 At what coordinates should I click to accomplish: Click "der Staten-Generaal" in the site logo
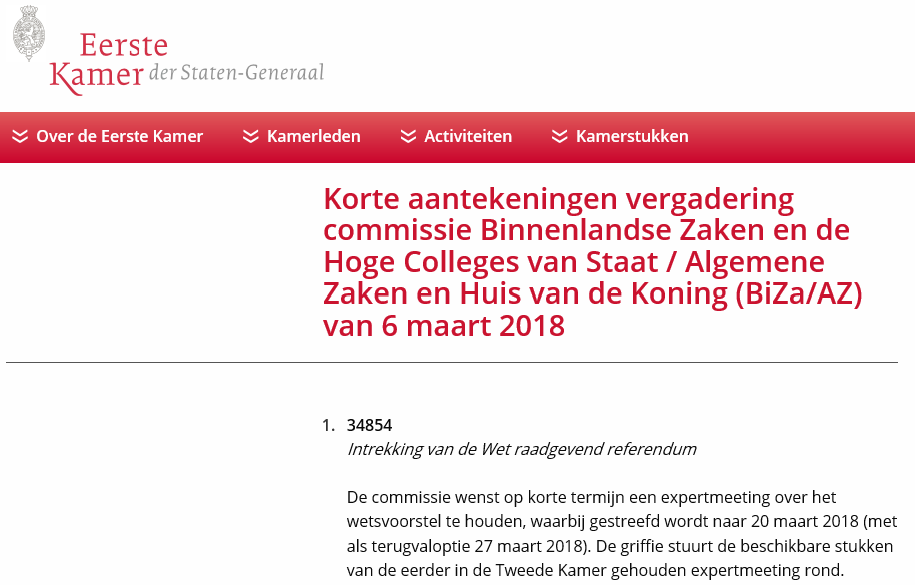coord(235,73)
